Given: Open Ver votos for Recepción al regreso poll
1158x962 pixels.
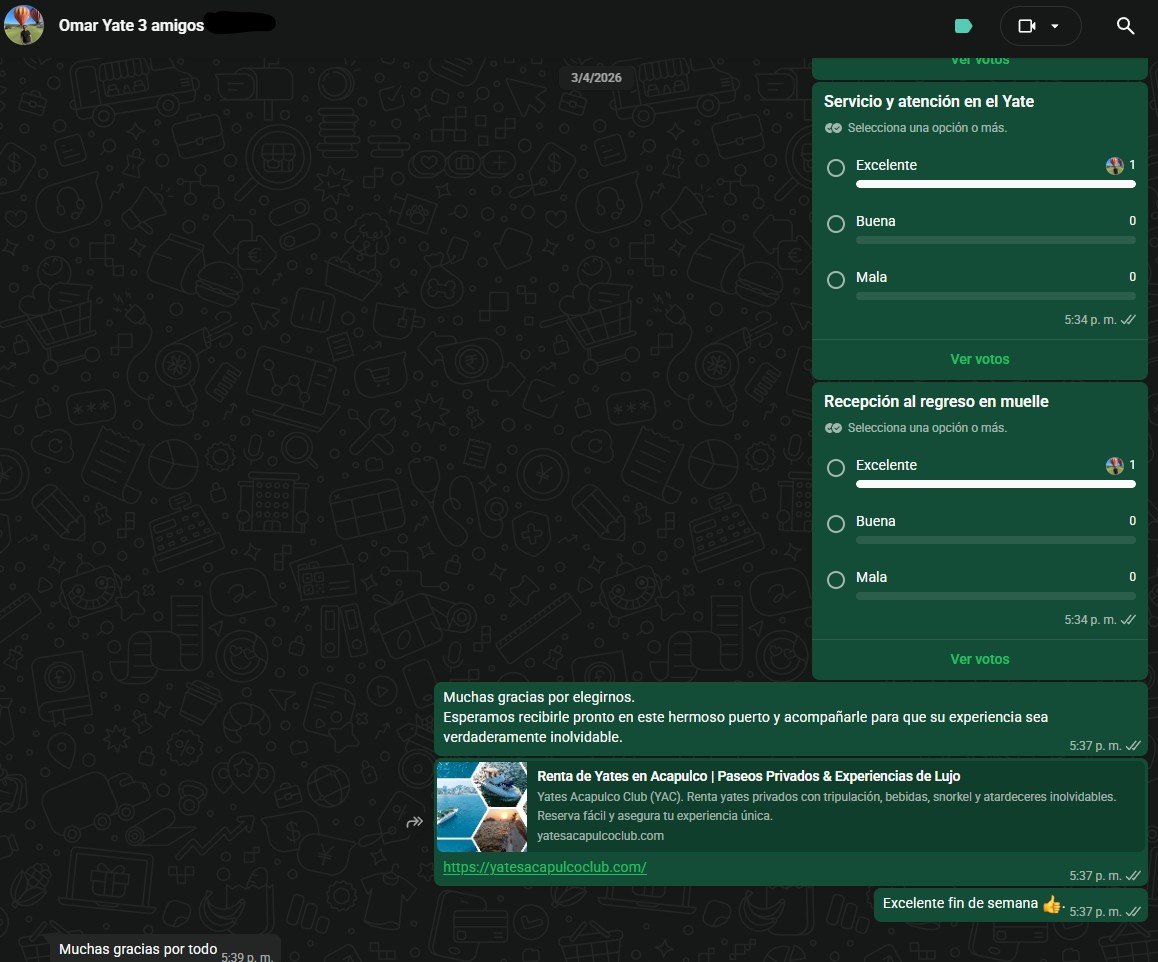Looking at the screenshot, I should tap(979, 659).
